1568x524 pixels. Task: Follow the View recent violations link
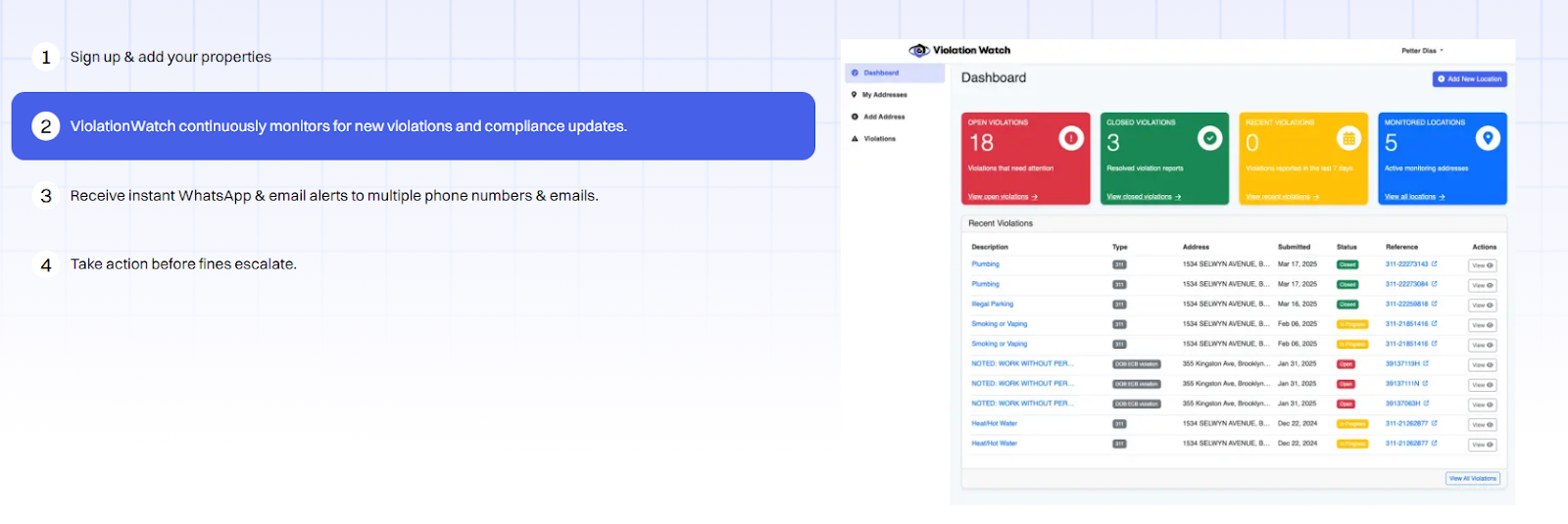(x=1282, y=197)
